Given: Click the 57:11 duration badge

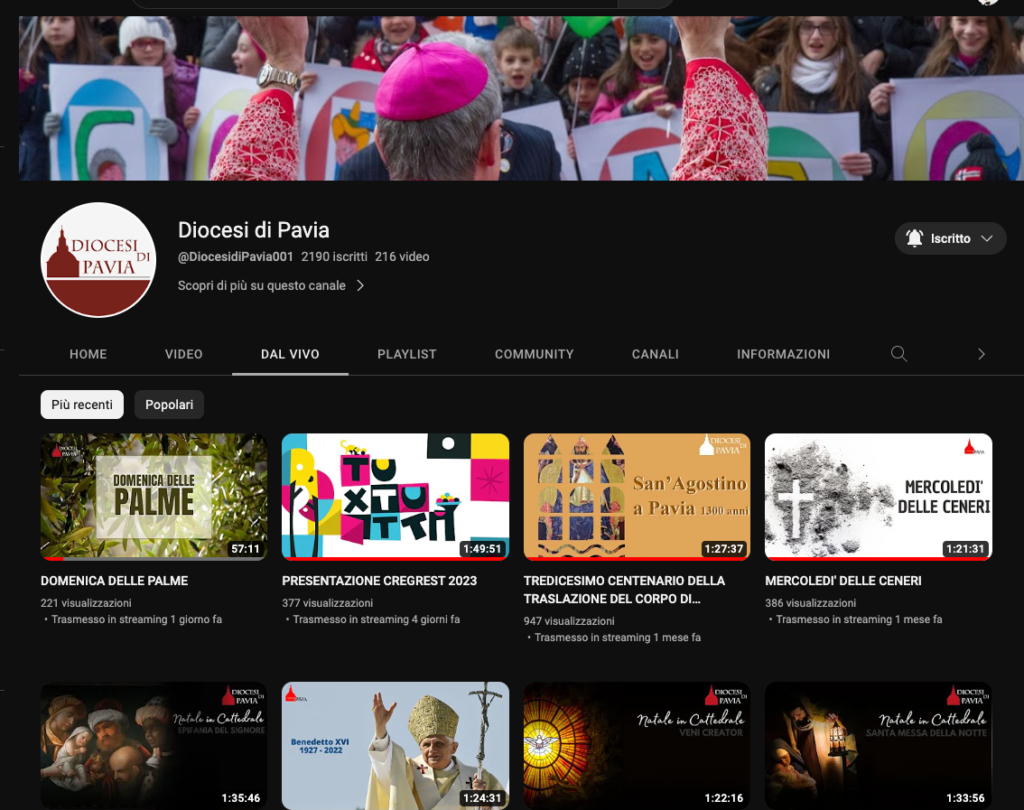Looking at the screenshot, I should 245,549.
